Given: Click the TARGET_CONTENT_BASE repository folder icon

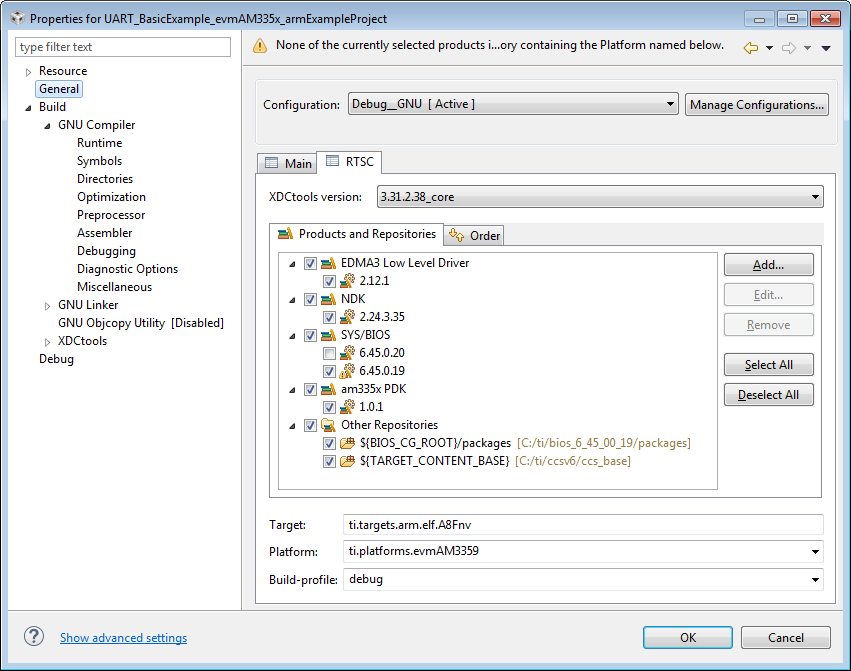Looking at the screenshot, I should [x=347, y=461].
